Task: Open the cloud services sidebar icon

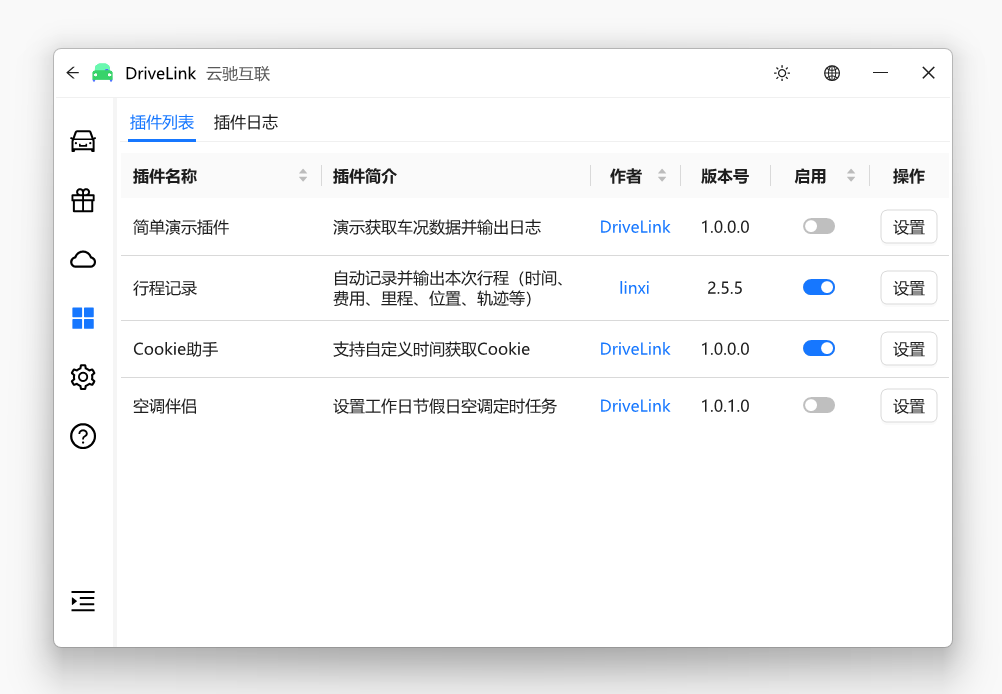Action: pyautogui.click(x=83, y=259)
